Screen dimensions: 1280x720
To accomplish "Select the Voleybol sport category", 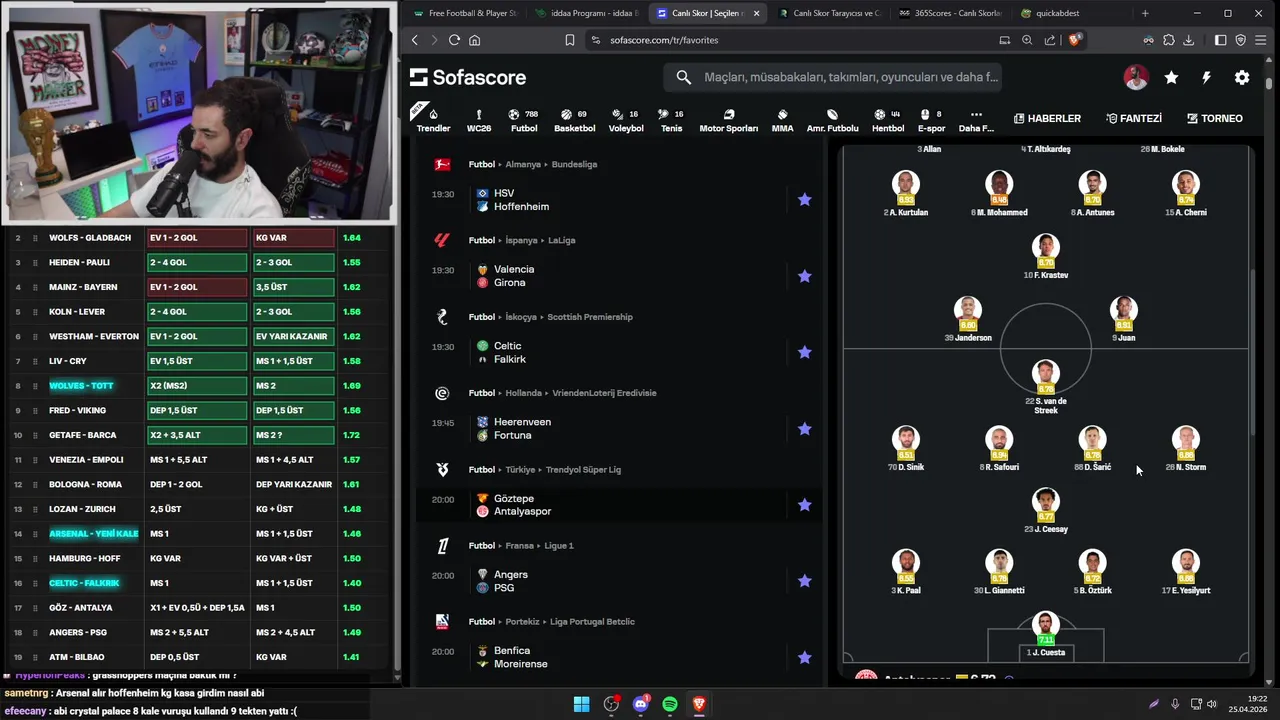I will pos(626,120).
